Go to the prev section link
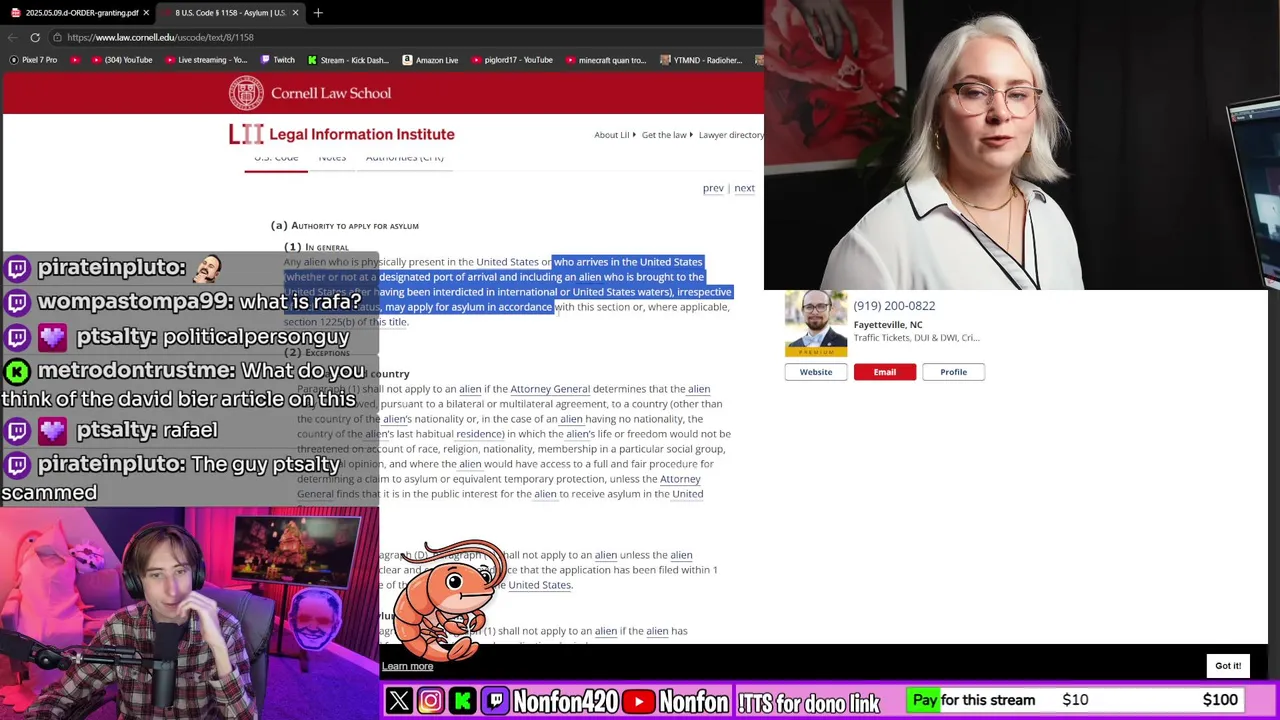 713,188
